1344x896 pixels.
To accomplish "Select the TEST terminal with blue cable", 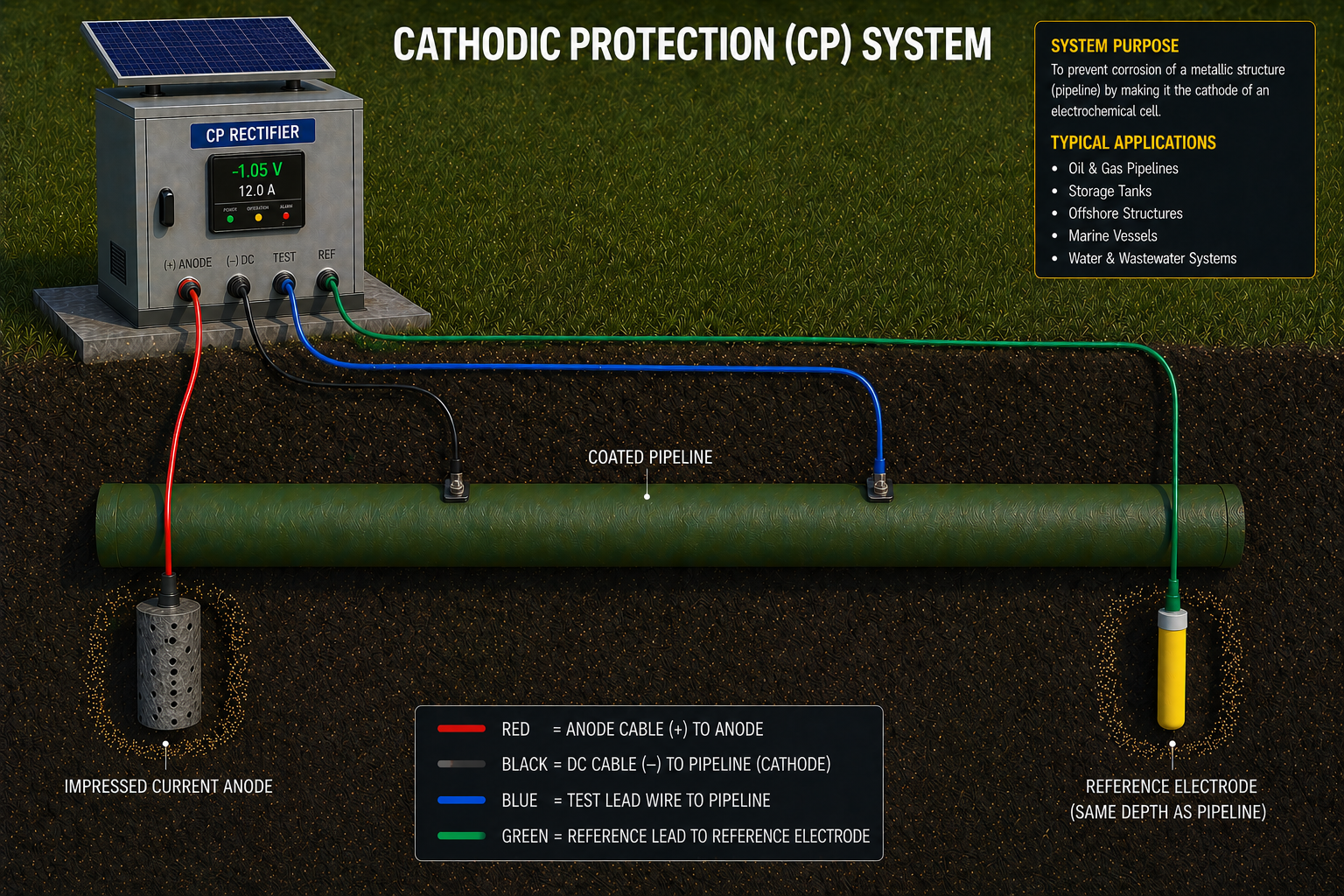I will point(284,281).
